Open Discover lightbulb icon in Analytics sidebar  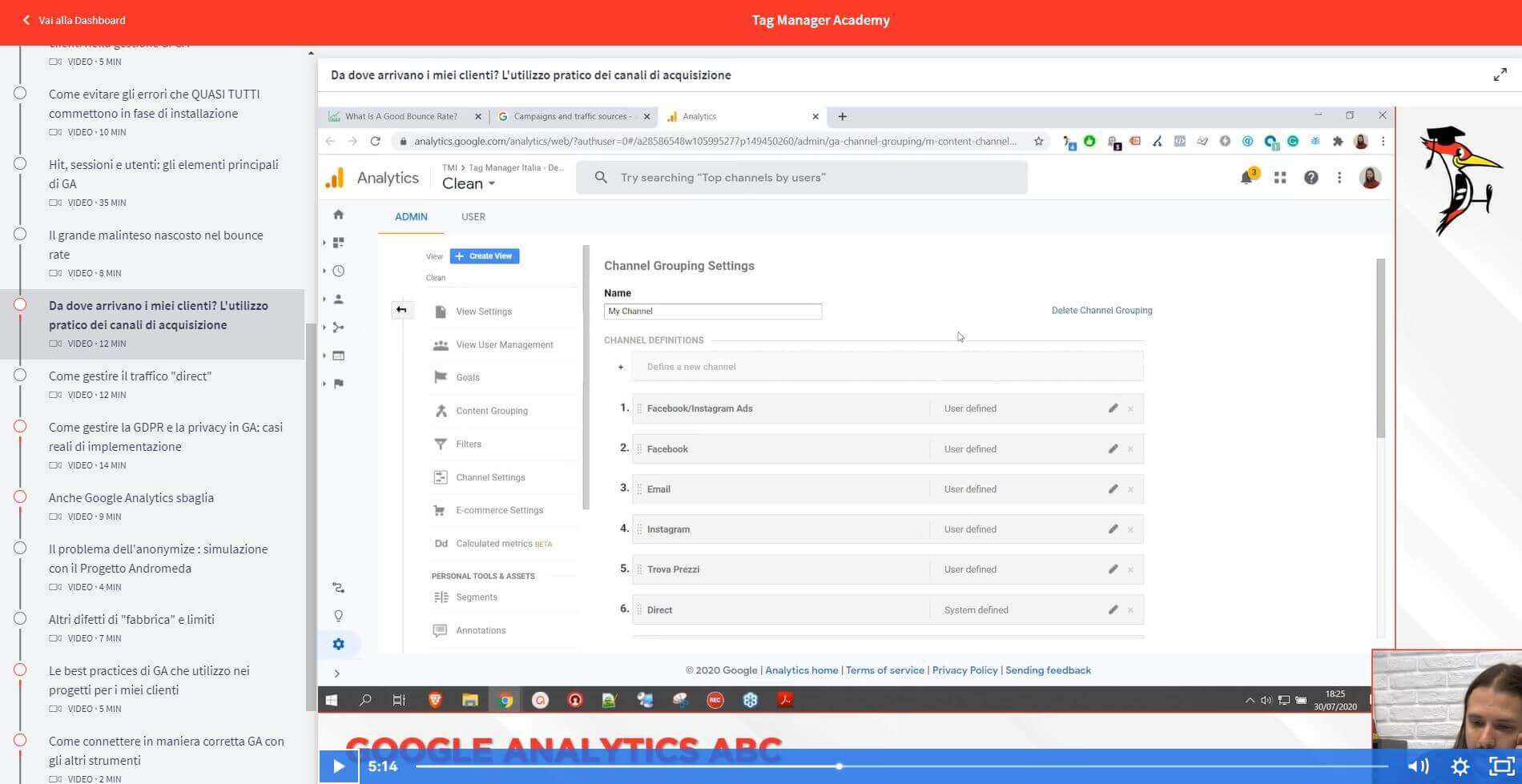pos(338,616)
